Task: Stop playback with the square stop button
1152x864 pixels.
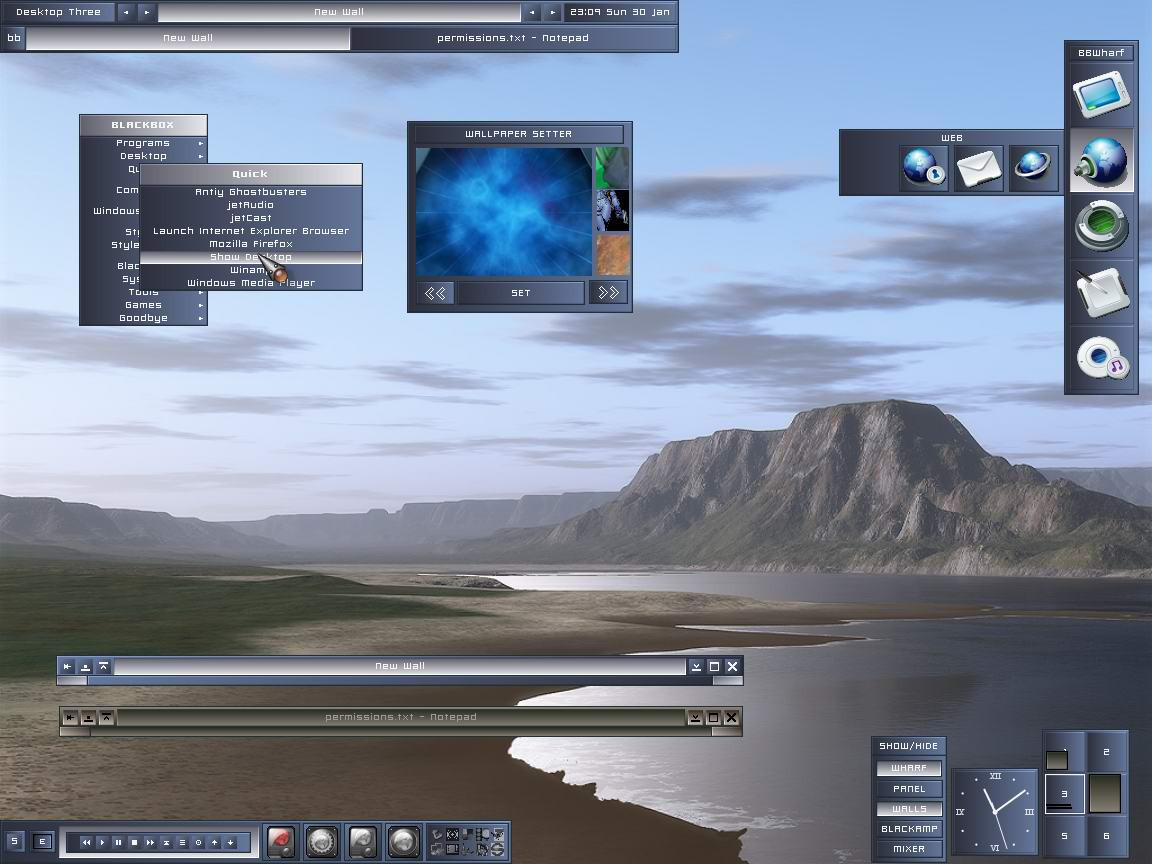Action: coord(134,843)
